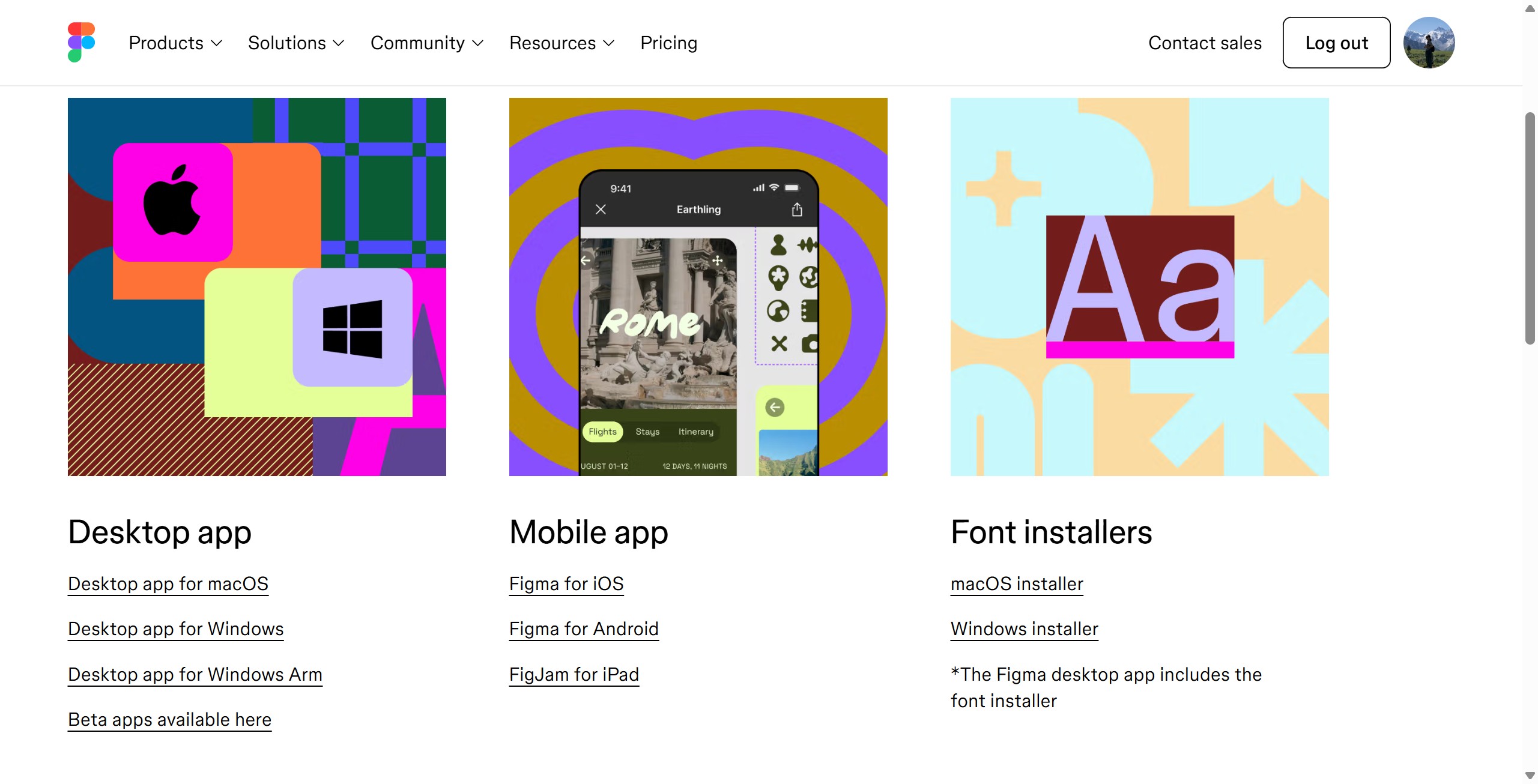Viewport: 1538px width, 784px height.
Task: Download Desktop app for Windows
Action: click(176, 629)
